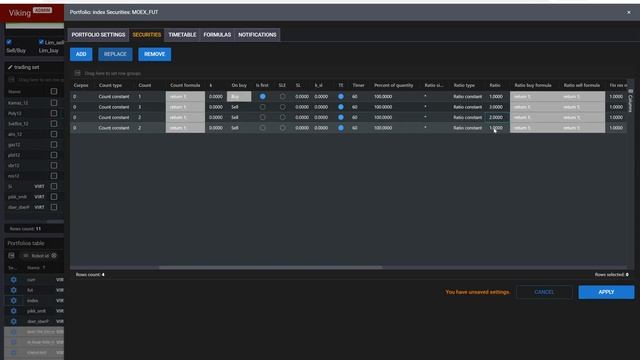Image resolution: width=640 pixels, height=360 pixels.
Task: Check the header Name checkbox in sidebar
Action: (x=54, y=91)
